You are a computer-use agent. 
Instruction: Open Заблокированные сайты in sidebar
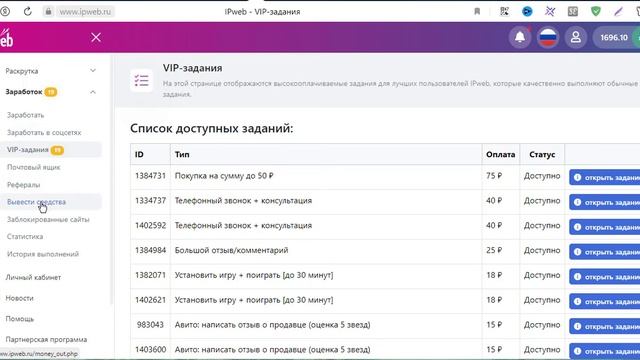click(x=48, y=220)
